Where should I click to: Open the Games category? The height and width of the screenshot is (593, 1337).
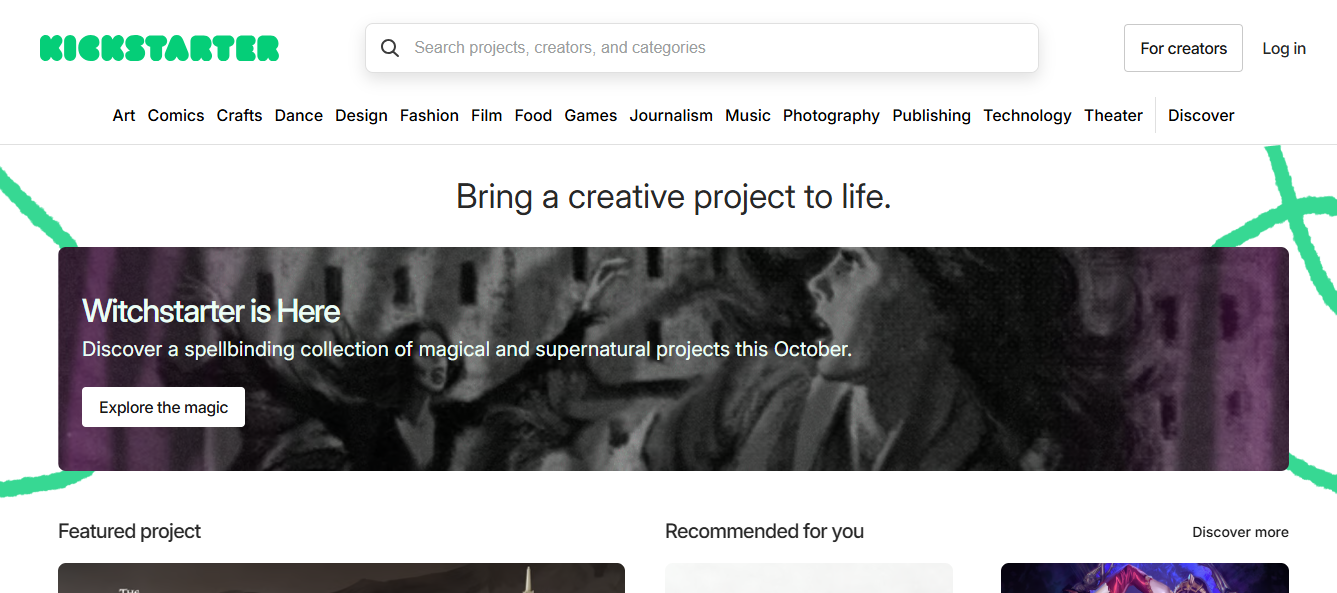591,115
